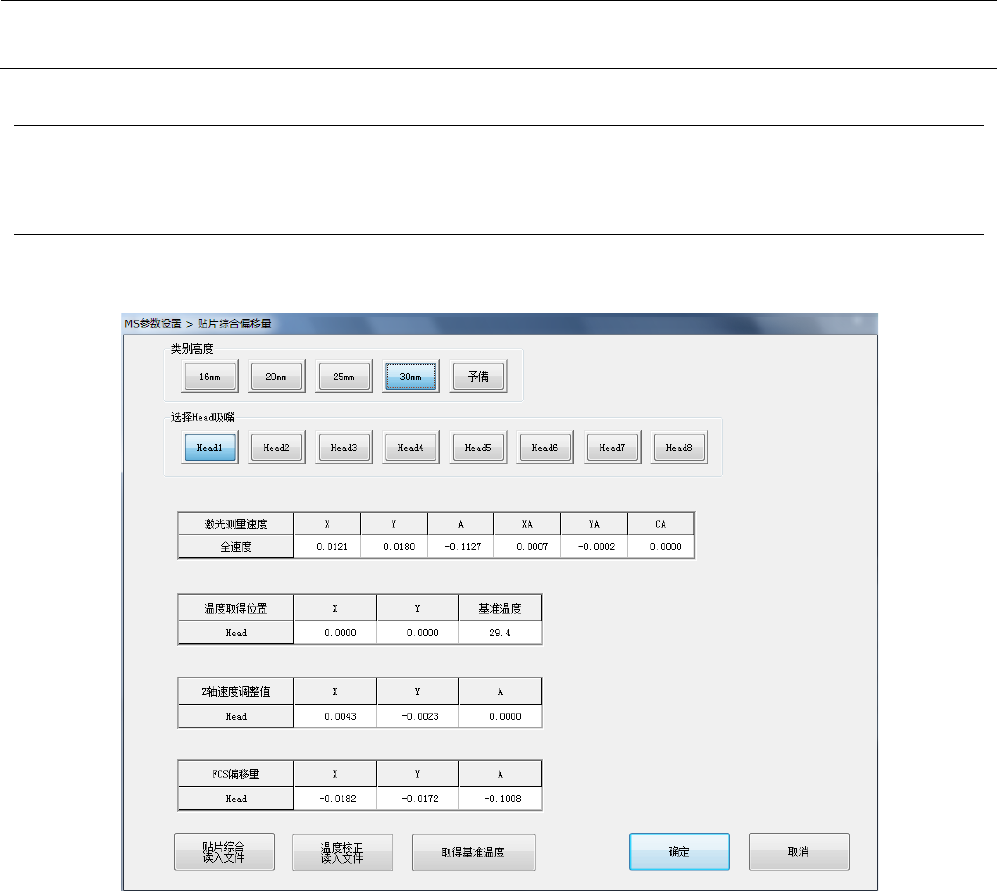Edit Z-axis speed adjustment Y value -0.0023

417,716
